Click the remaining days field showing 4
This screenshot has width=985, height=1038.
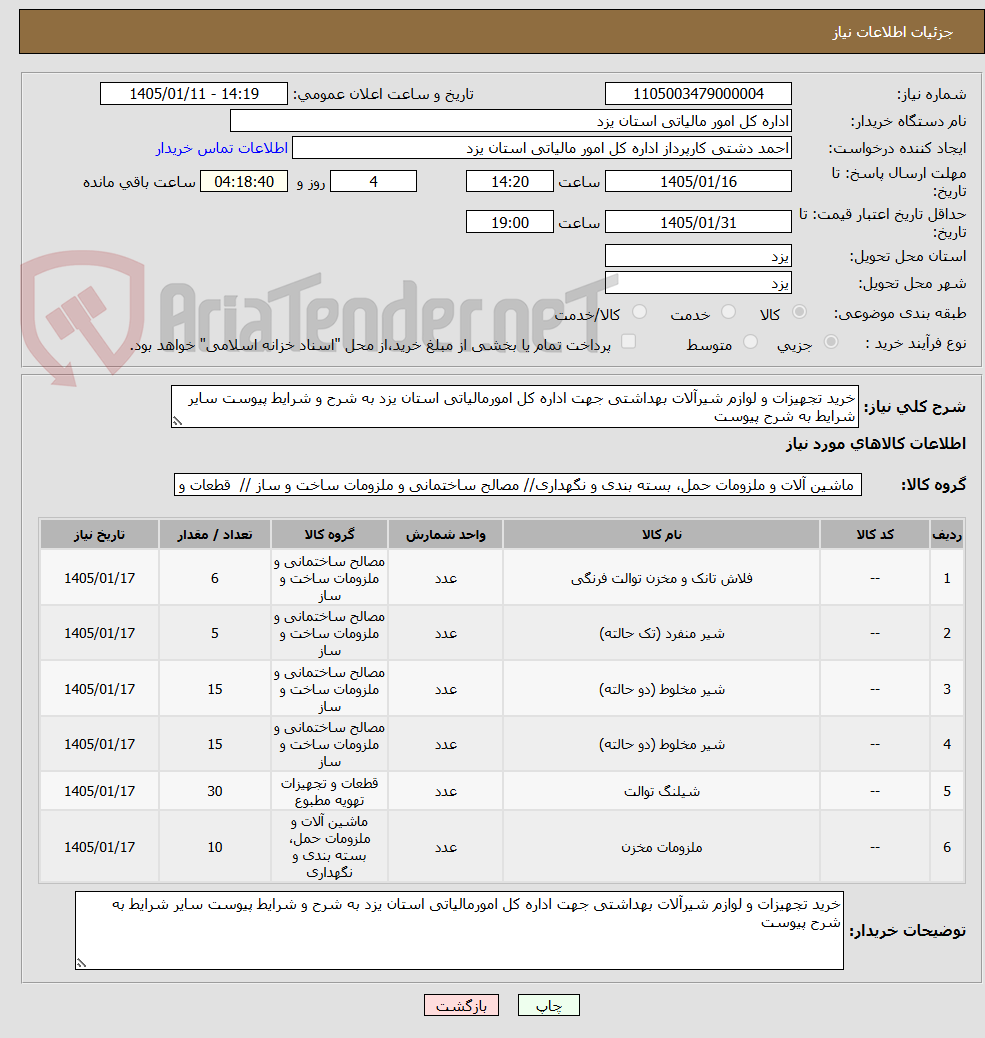pos(373,181)
